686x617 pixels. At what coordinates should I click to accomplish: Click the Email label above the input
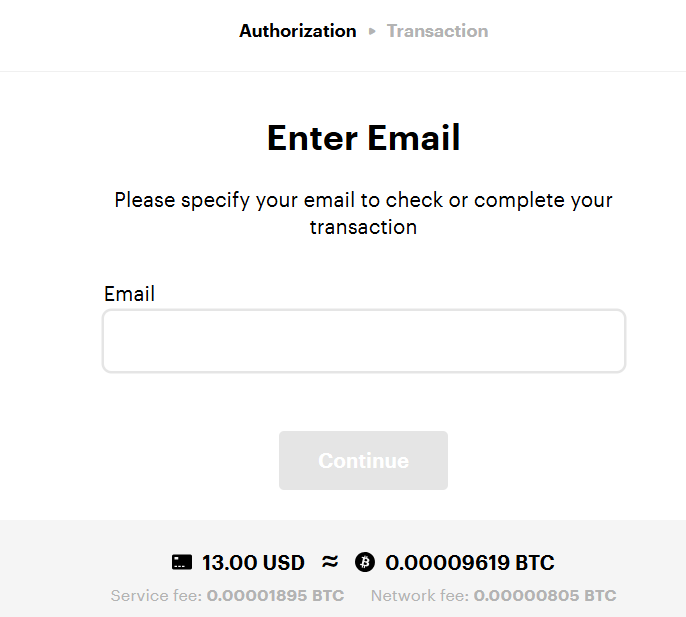pos(129,294)
